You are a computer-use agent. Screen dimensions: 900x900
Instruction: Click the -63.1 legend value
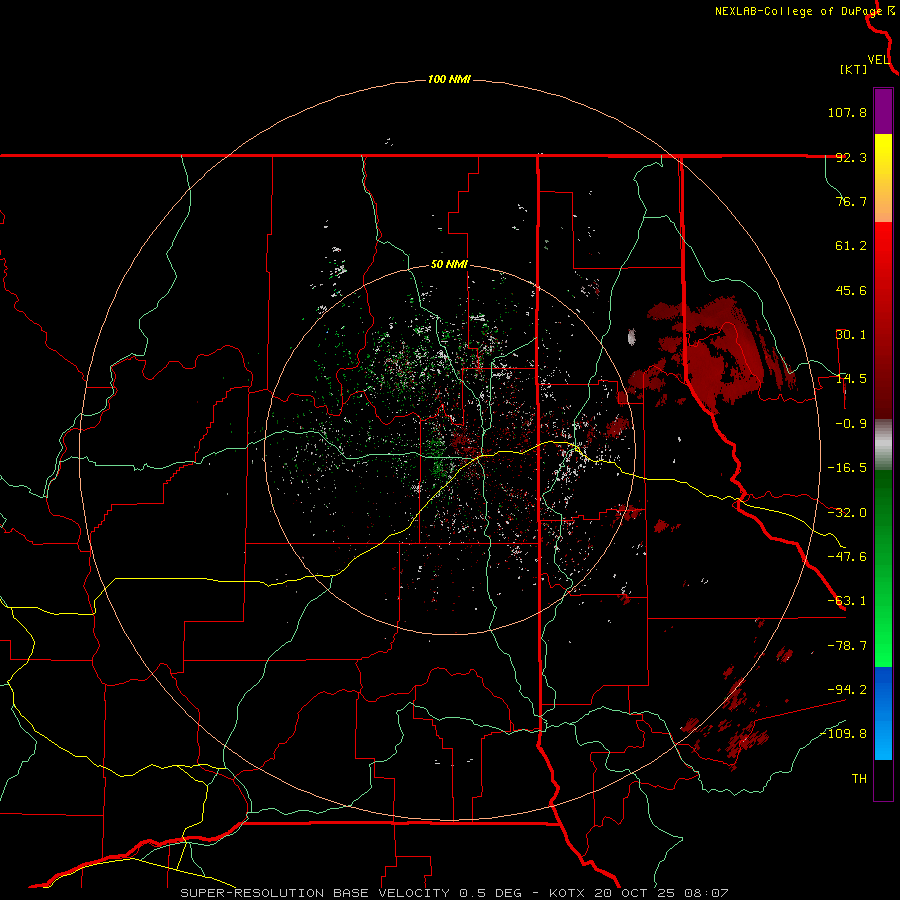coord(847,601)
